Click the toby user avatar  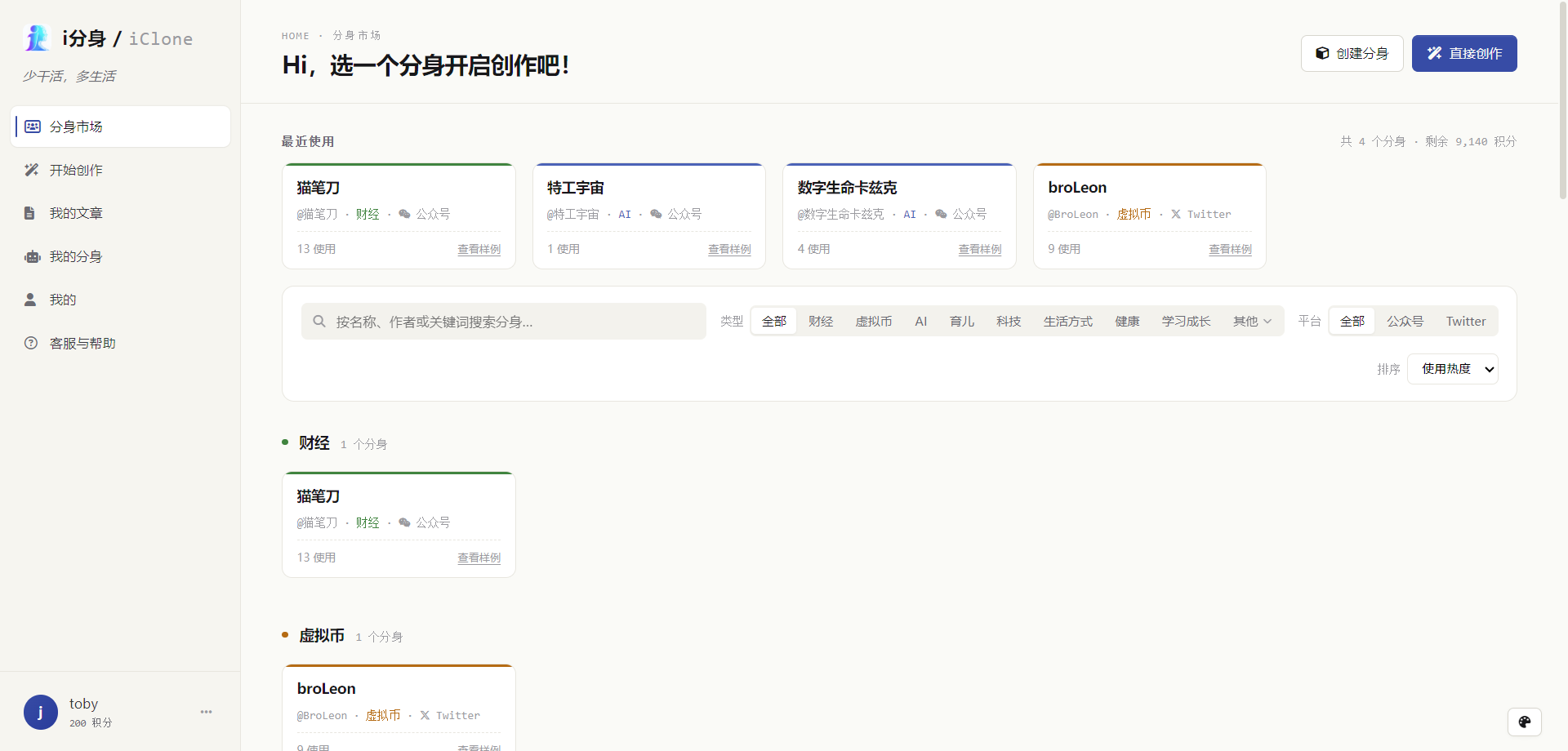[41, 712]
